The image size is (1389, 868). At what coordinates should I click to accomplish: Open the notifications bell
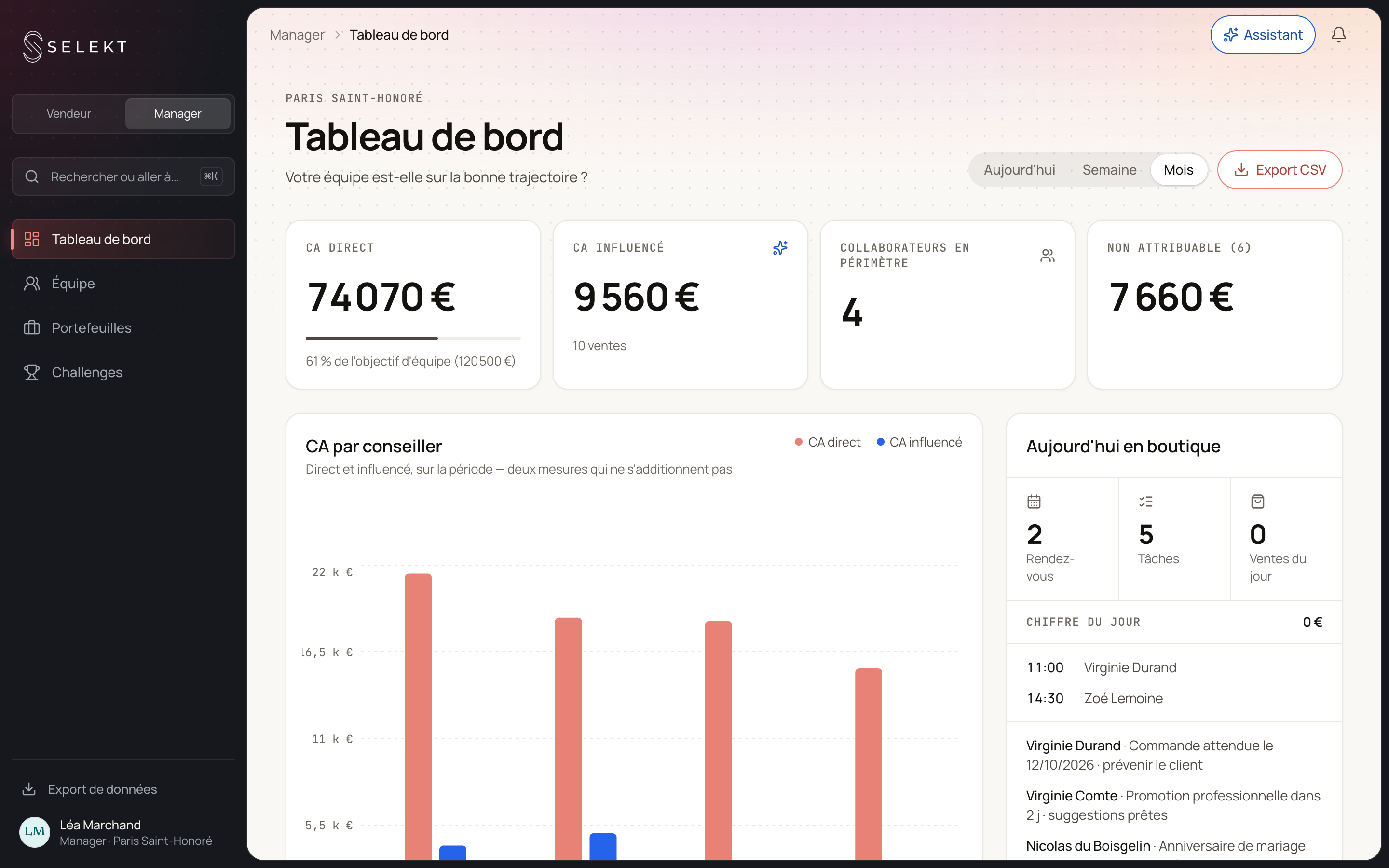(1338, 35)
